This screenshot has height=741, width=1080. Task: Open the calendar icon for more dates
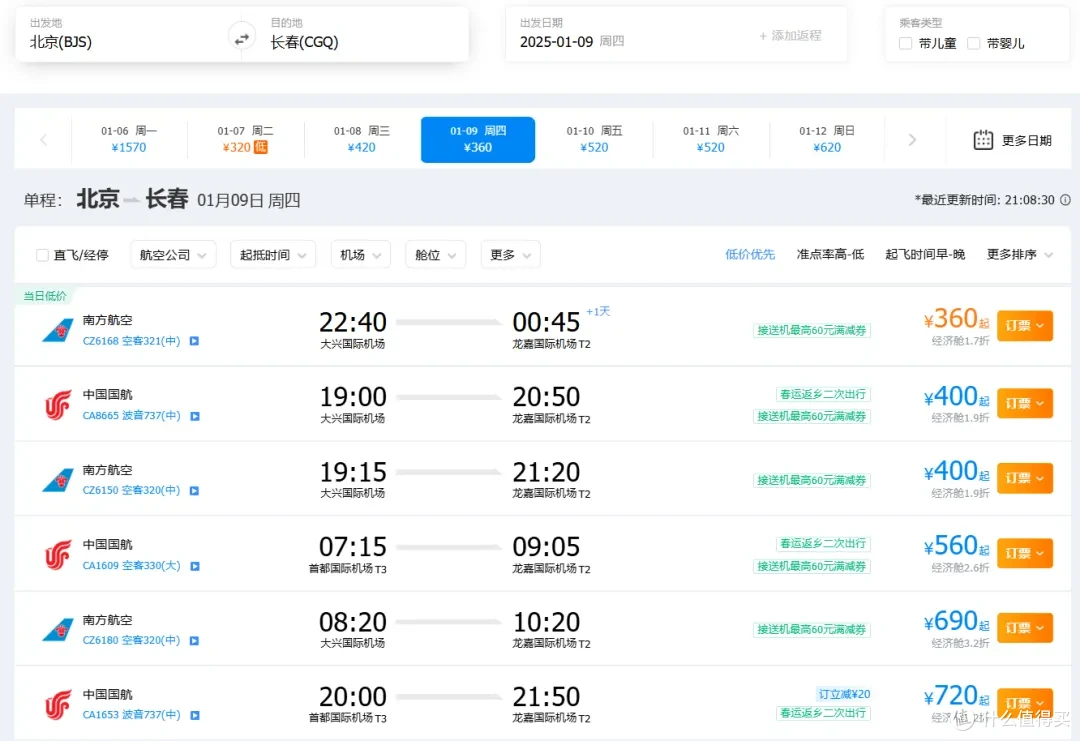(983, 140)
